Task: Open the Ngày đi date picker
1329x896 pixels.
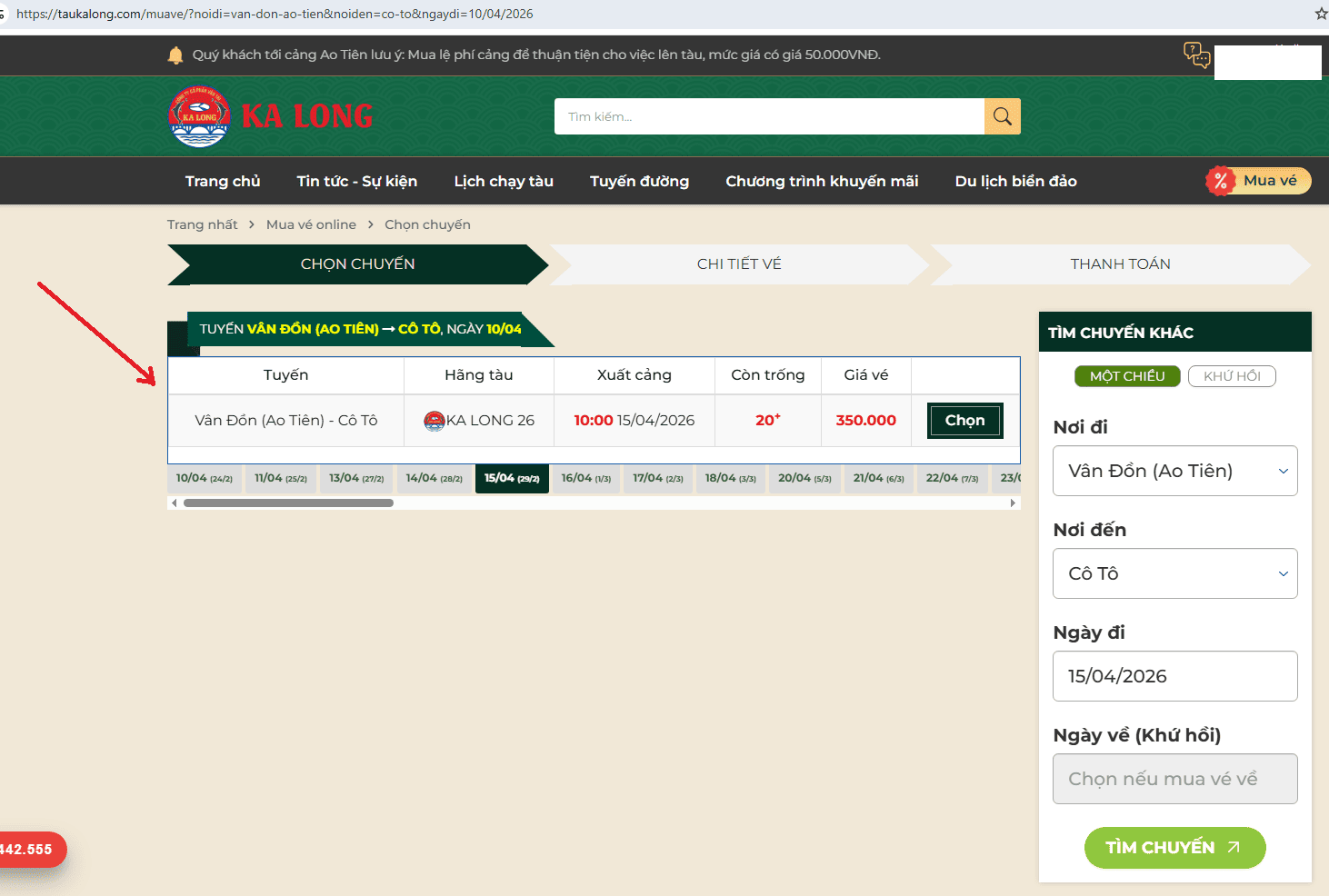Action: (1174, 676)
